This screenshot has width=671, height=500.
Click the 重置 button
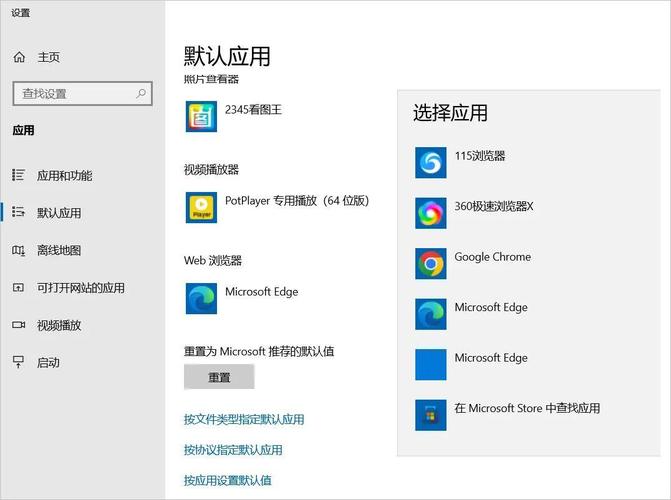click(x=219, y=377)
